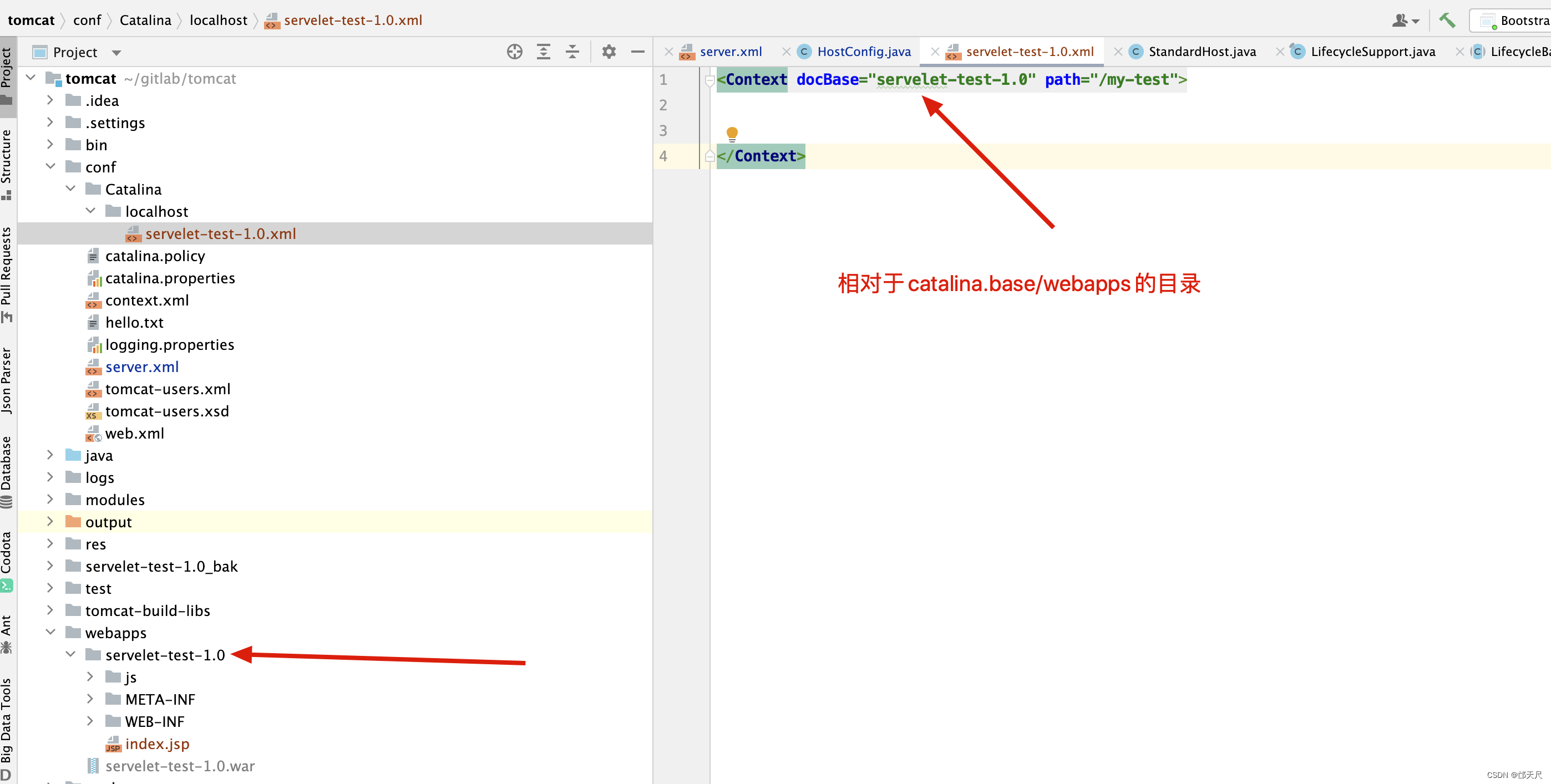
Task: Click the yellow lightbulb intention icon
Action: click(x=732, y=134)
